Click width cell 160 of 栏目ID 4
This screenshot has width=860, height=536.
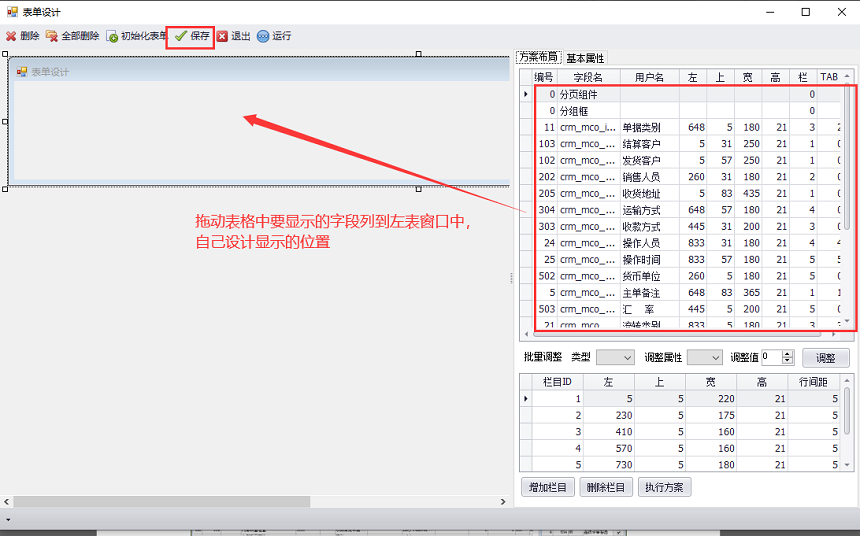[x=711, y=448]
